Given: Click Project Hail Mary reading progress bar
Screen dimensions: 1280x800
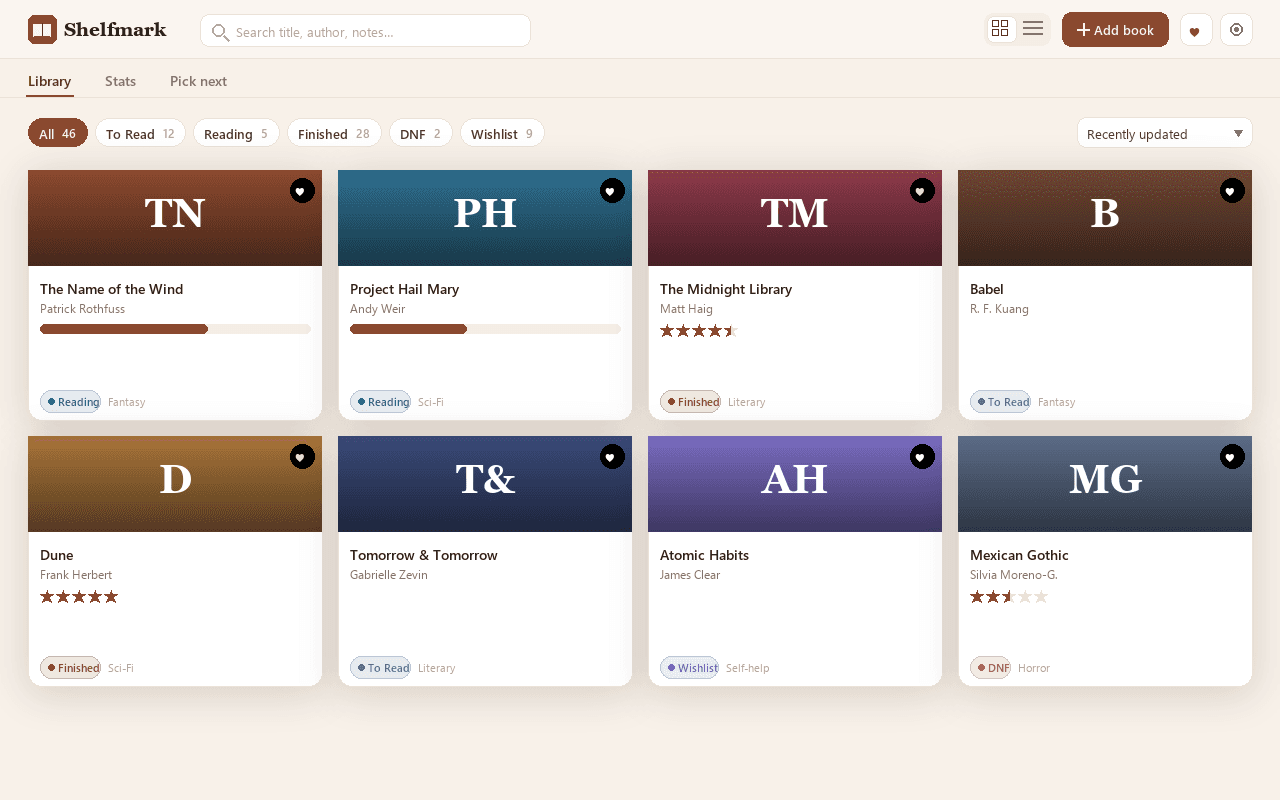Looking at the screenshot, I should (485, 329).
